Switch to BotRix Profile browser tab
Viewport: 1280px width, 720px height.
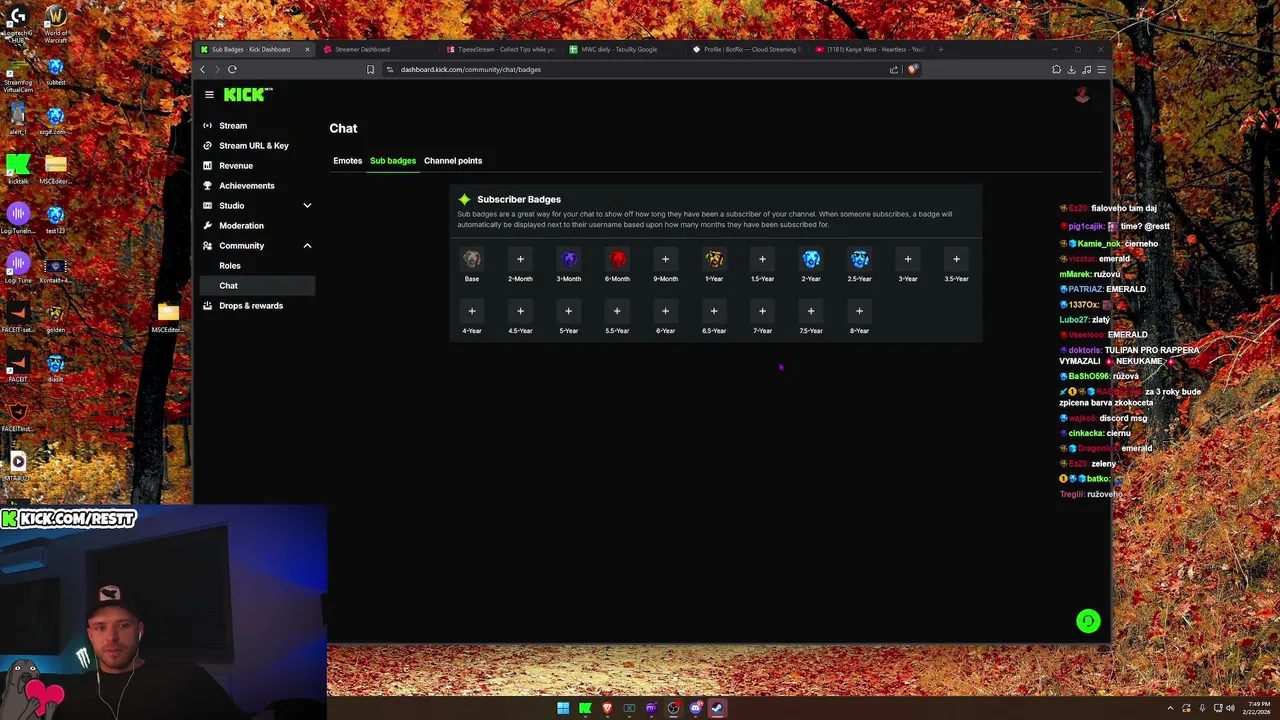(745, 49)
